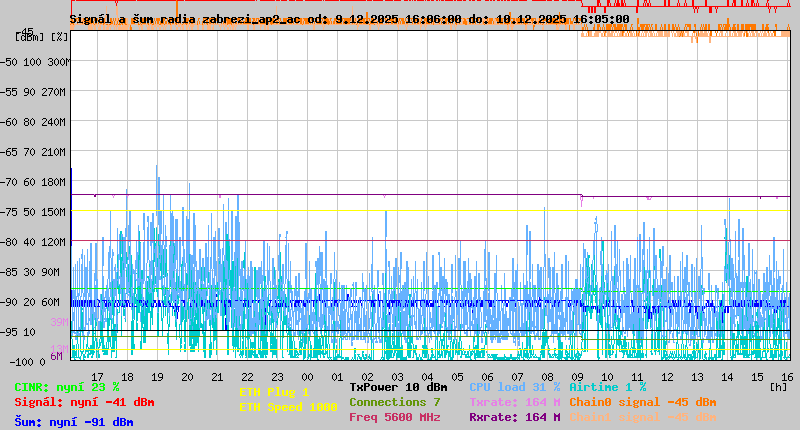Click the Connections 7 legend entry
This screenshot has width=800, height=430.
click(394, 402)
